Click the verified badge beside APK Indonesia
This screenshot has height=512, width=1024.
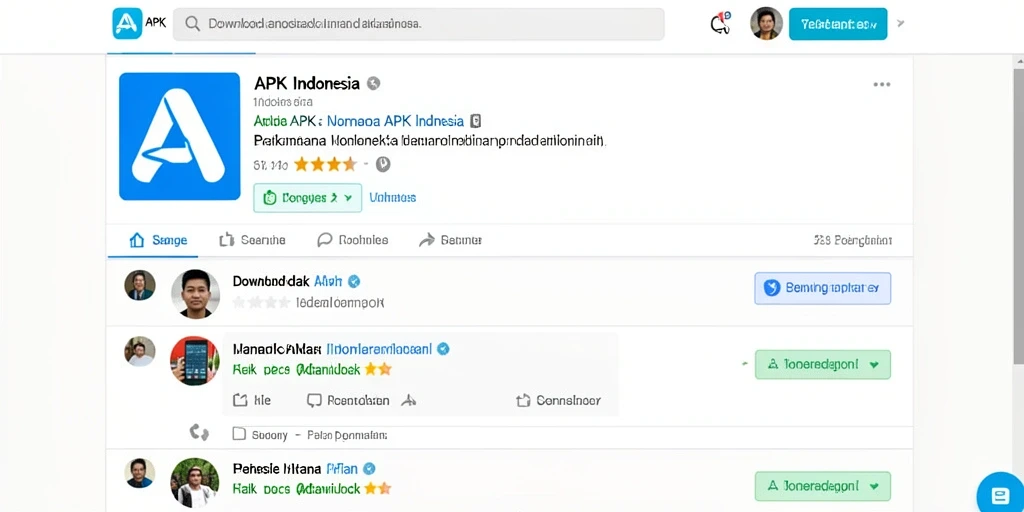coord(374,84)
